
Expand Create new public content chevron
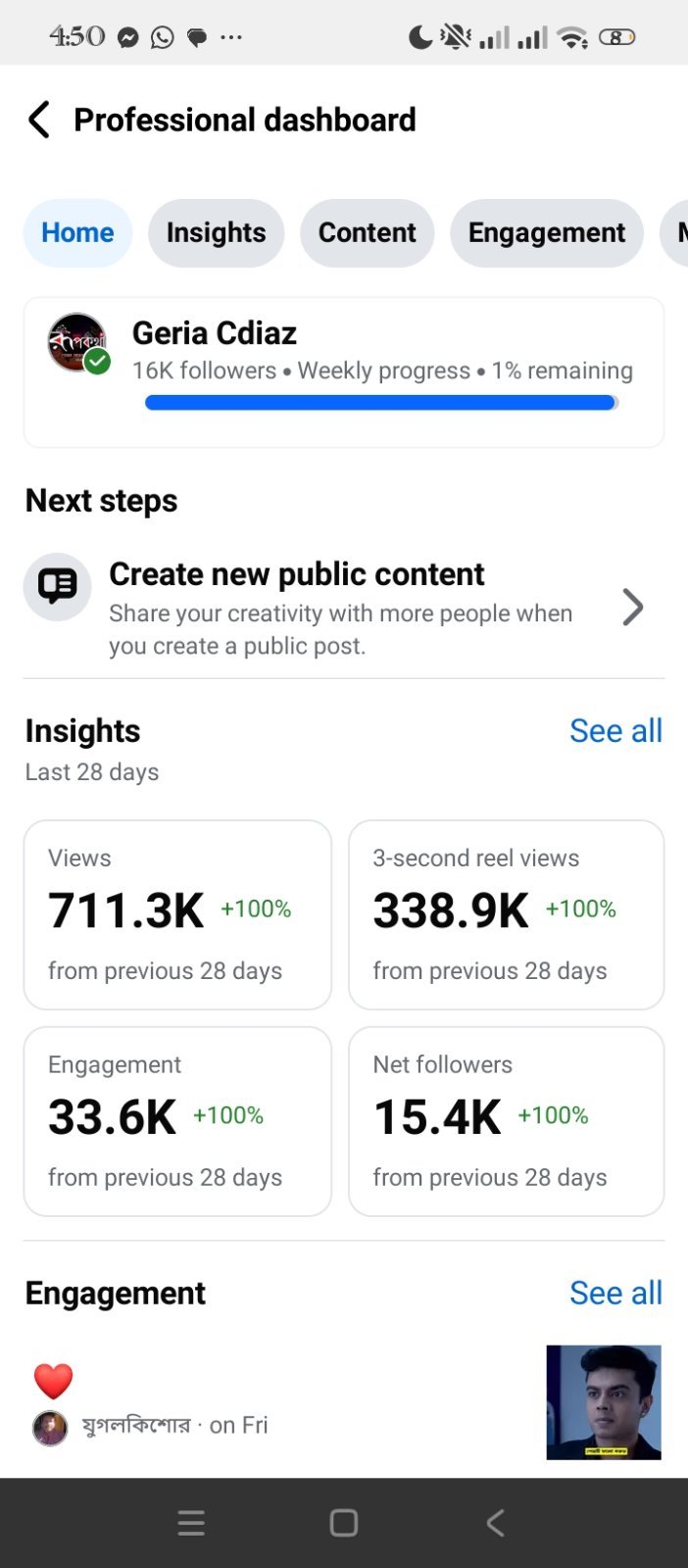pyautogui.click(x=633, y=608)
